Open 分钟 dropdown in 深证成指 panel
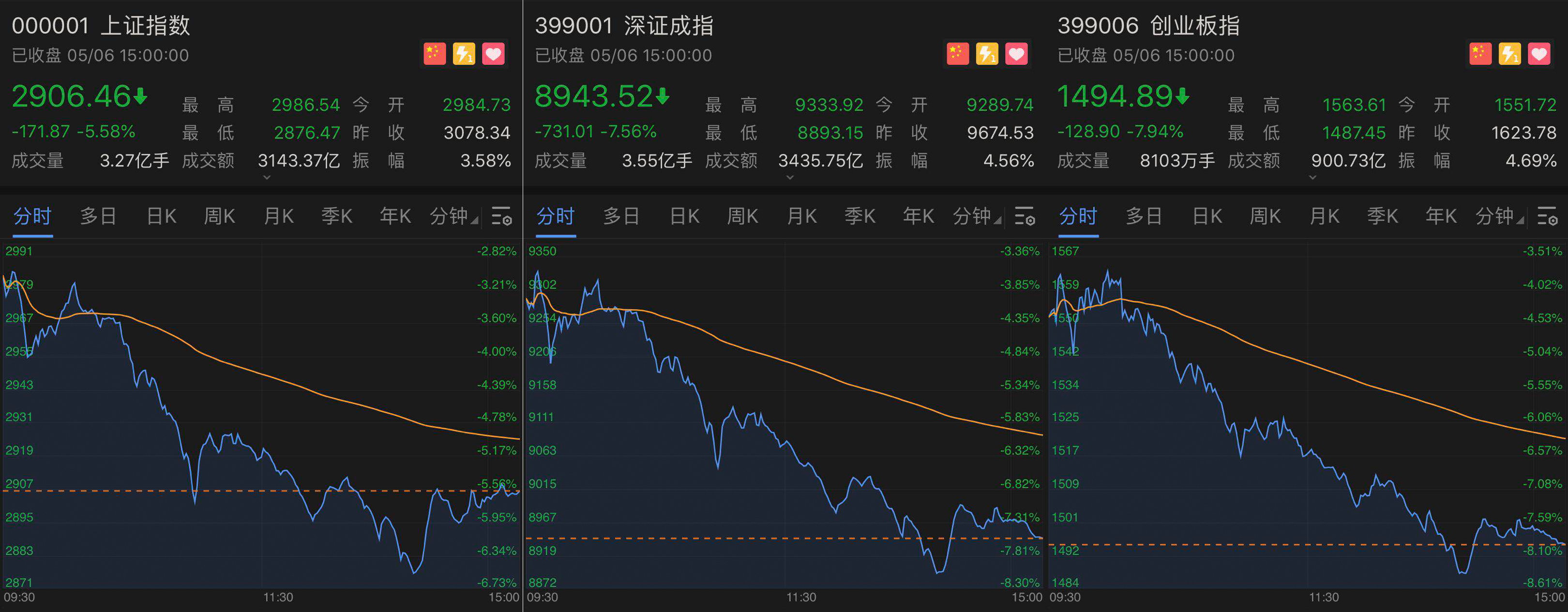Viewport: 1568px width, 612px height. coord(976,216)
